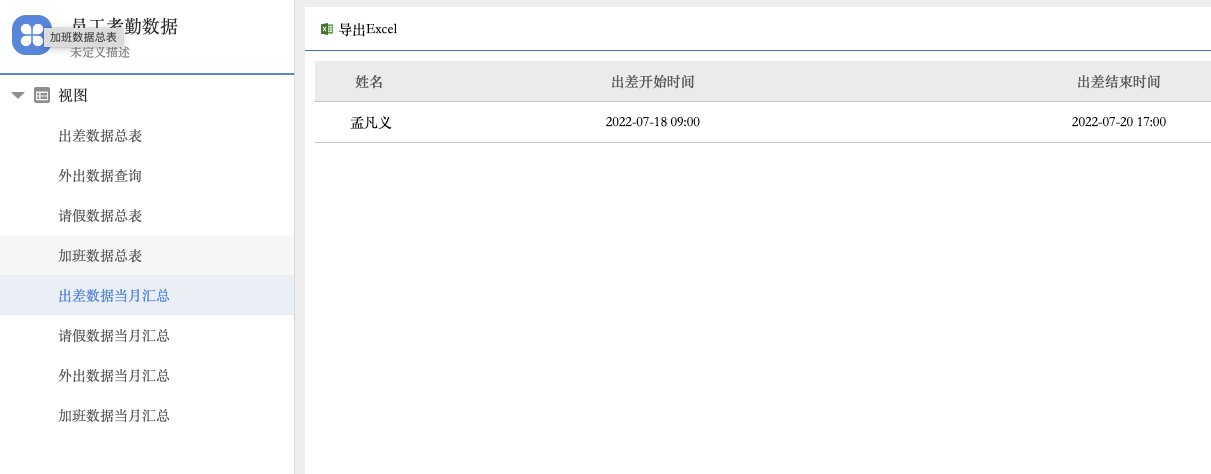Go to 加班数据总表 in sidebar

(x=100, y=256)
